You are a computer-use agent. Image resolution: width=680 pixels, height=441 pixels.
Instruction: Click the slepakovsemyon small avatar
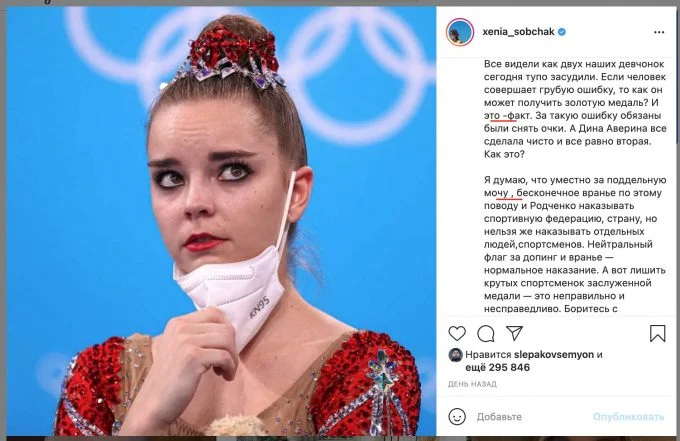click(x=455, y=355)
